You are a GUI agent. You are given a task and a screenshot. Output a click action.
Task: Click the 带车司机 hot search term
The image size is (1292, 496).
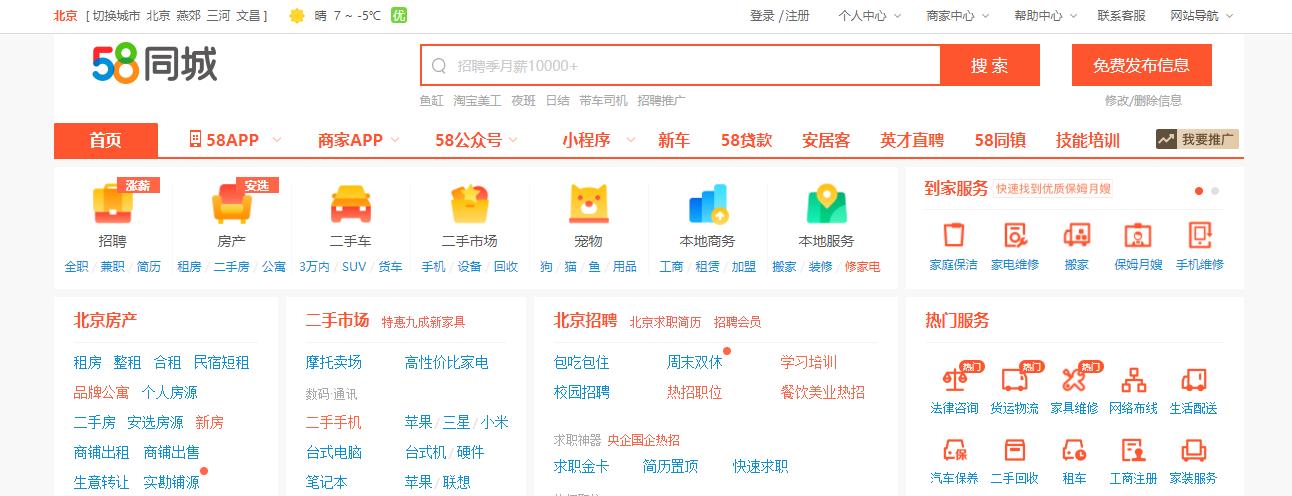click(x=603, y=100)
